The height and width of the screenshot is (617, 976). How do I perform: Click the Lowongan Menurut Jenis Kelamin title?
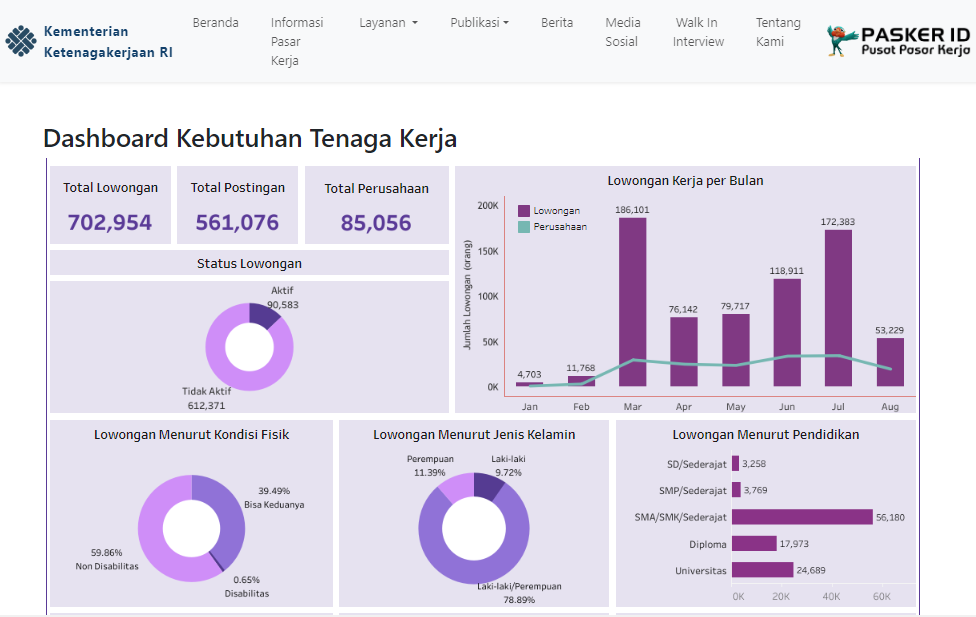click(x=474, y=435)
